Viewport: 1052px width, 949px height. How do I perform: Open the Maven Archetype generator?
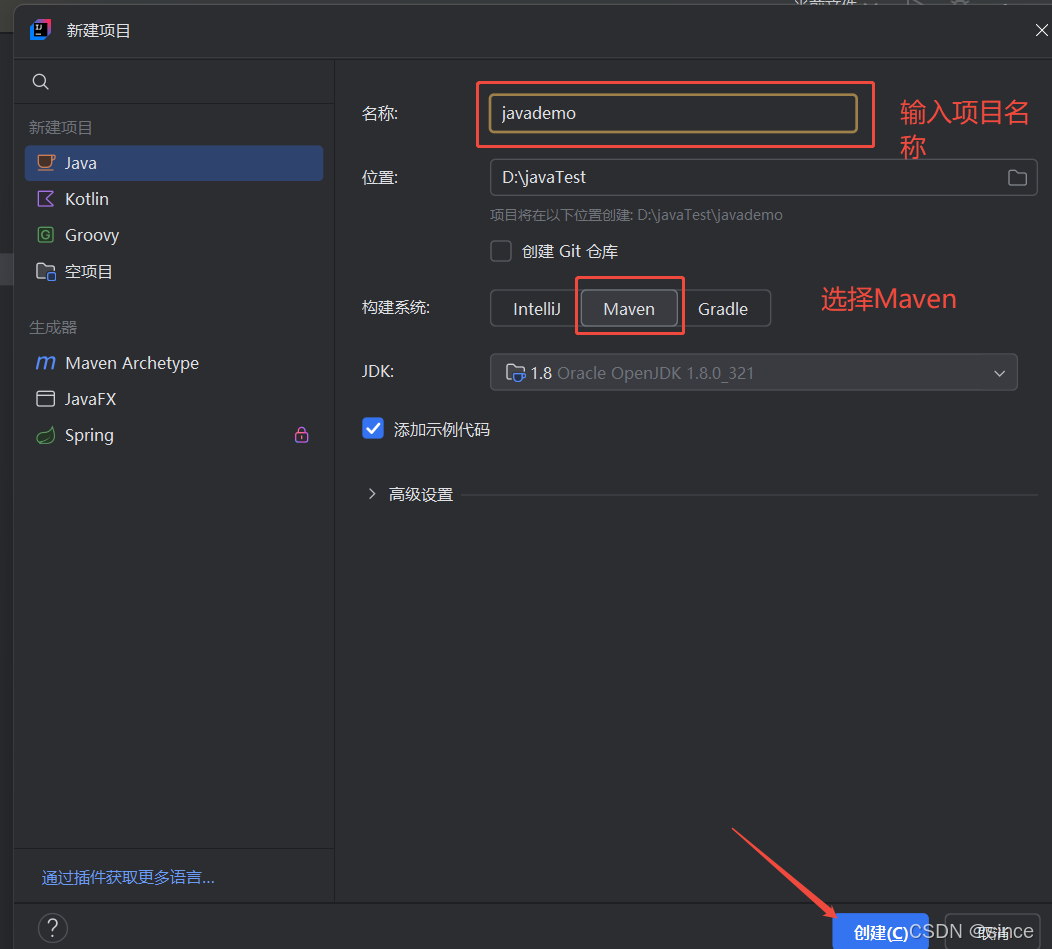pos(174,363)
